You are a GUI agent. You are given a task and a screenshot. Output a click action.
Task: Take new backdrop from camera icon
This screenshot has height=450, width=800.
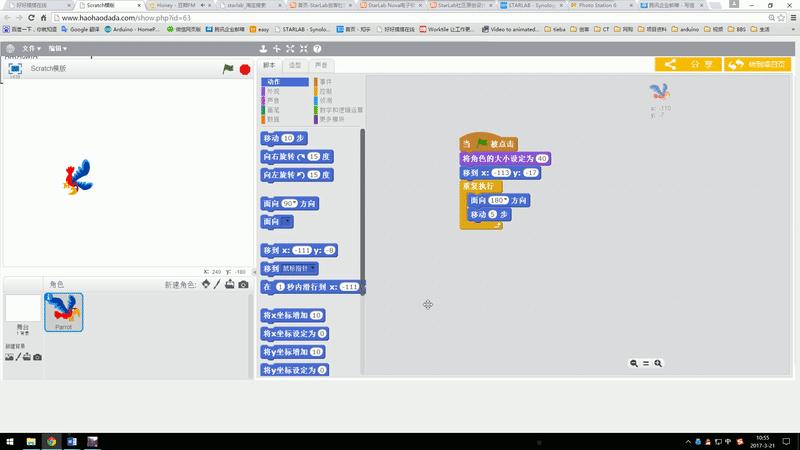point(37,357)
